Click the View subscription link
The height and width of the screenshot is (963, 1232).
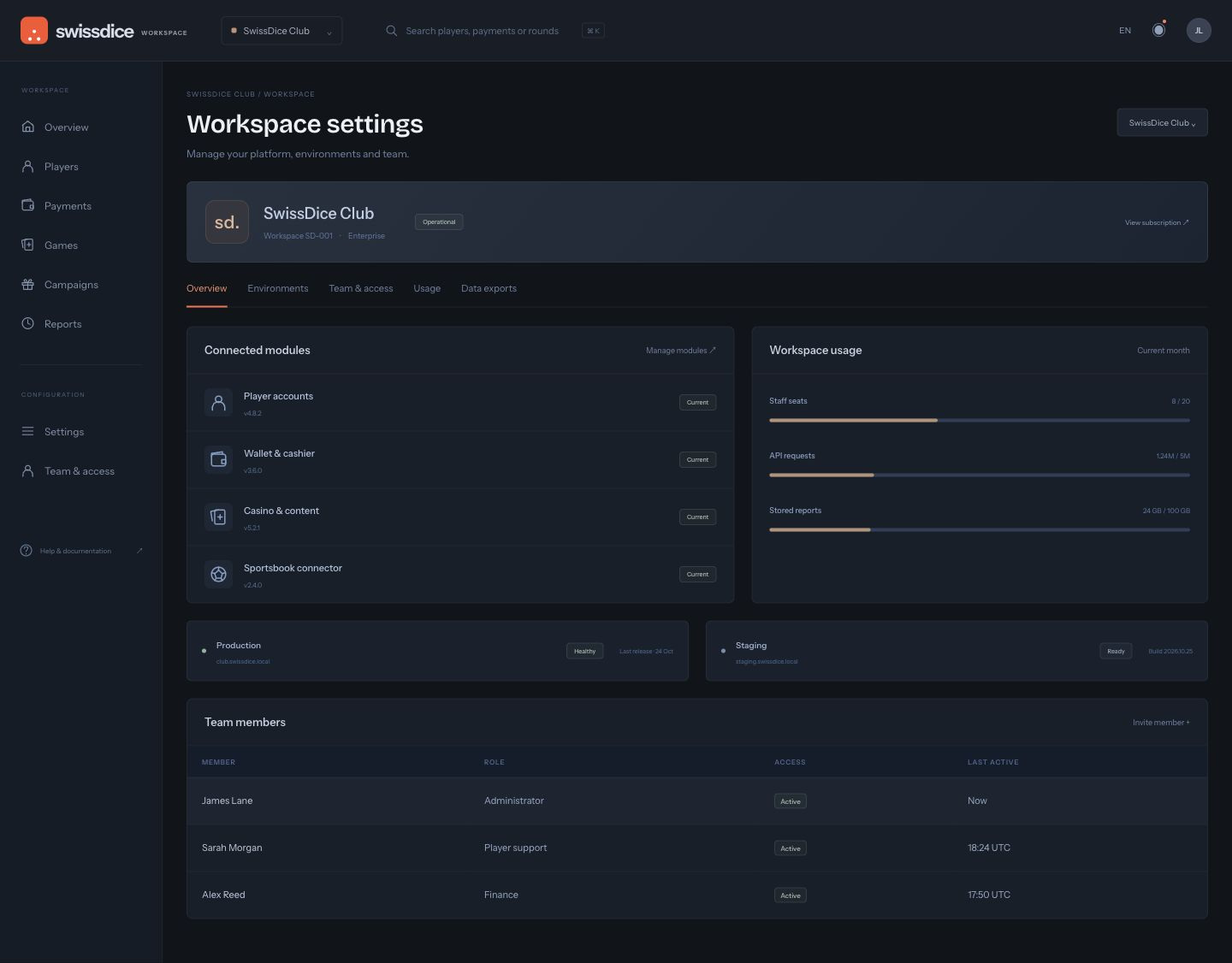(1157, 222)
